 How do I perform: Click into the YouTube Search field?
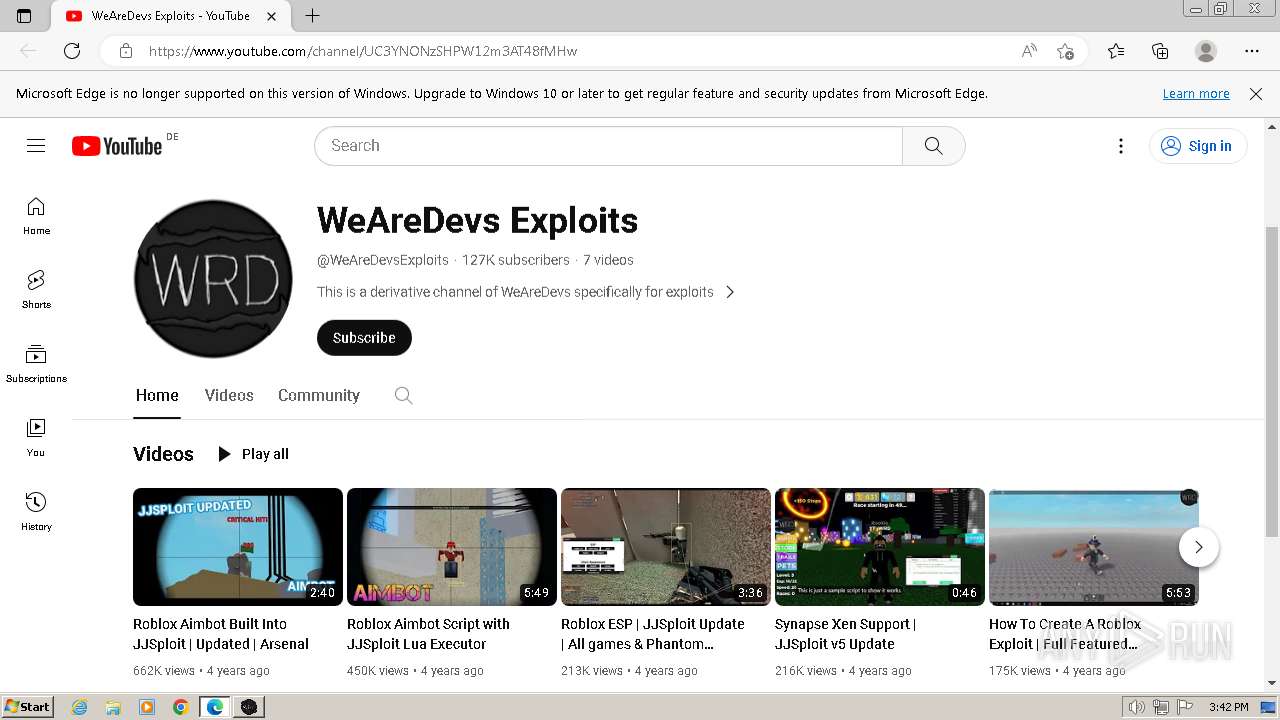(x=608, y=146)
